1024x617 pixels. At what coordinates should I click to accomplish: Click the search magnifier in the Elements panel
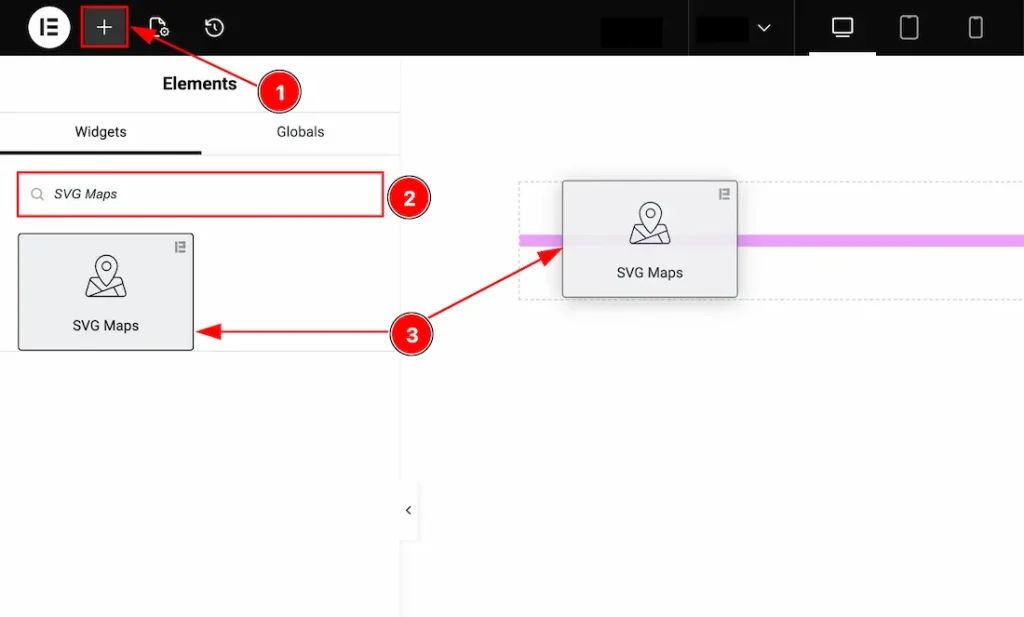[36, 195]
